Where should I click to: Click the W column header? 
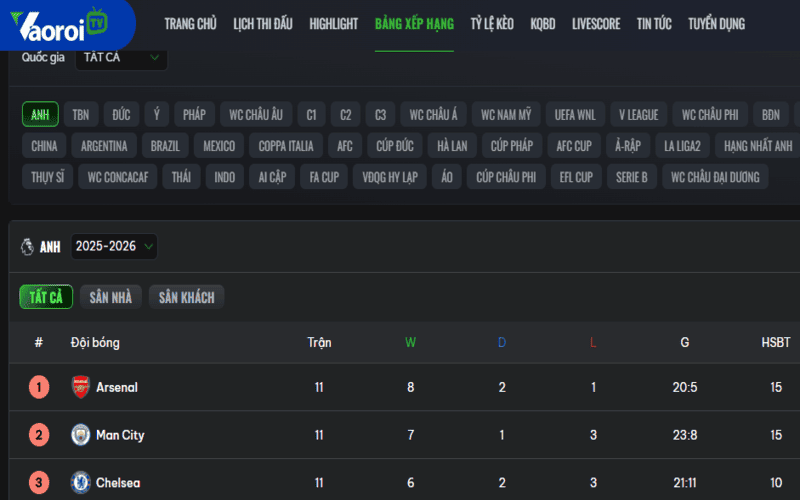coord(410,343)
